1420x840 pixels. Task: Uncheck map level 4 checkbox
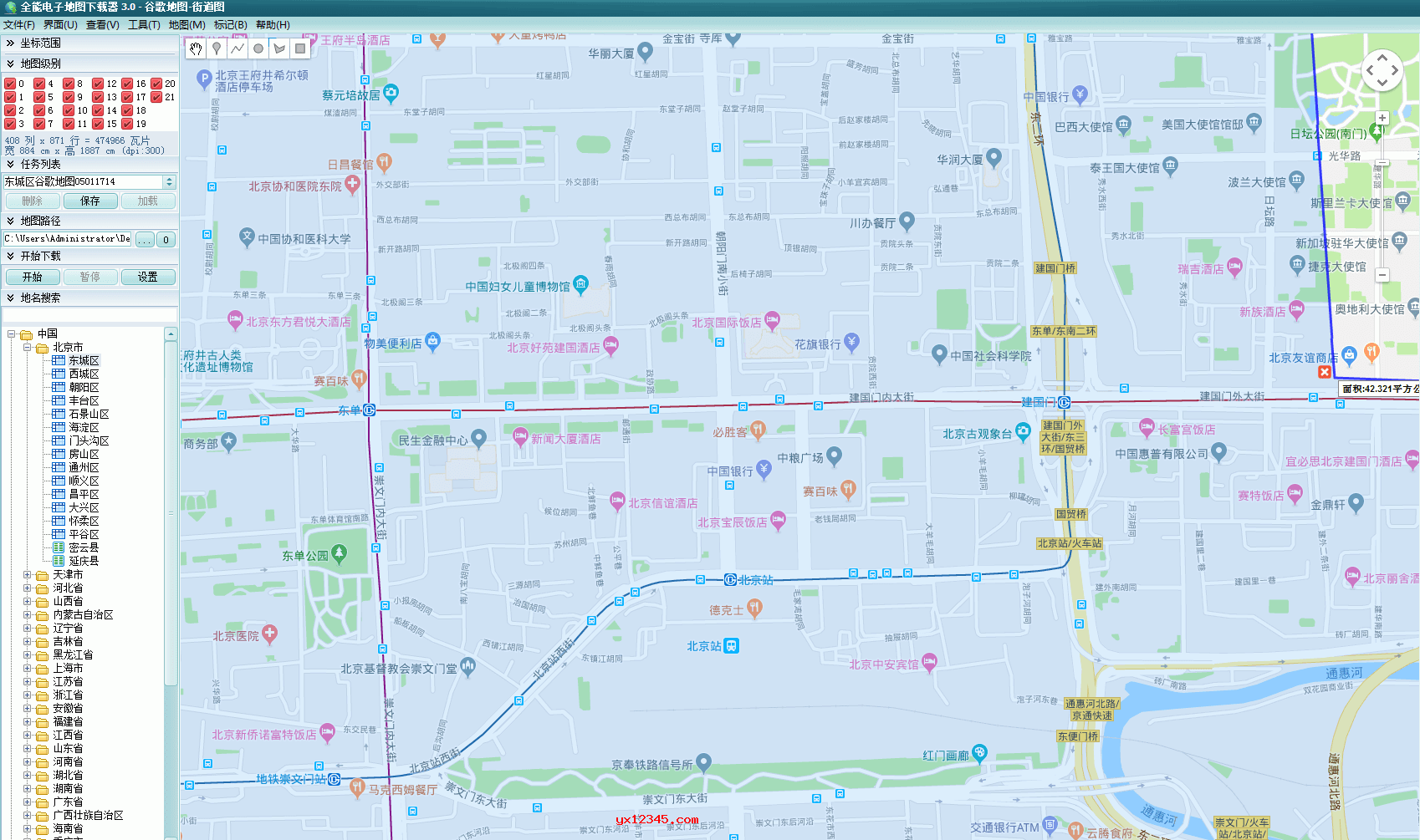[x=39, y=84]
